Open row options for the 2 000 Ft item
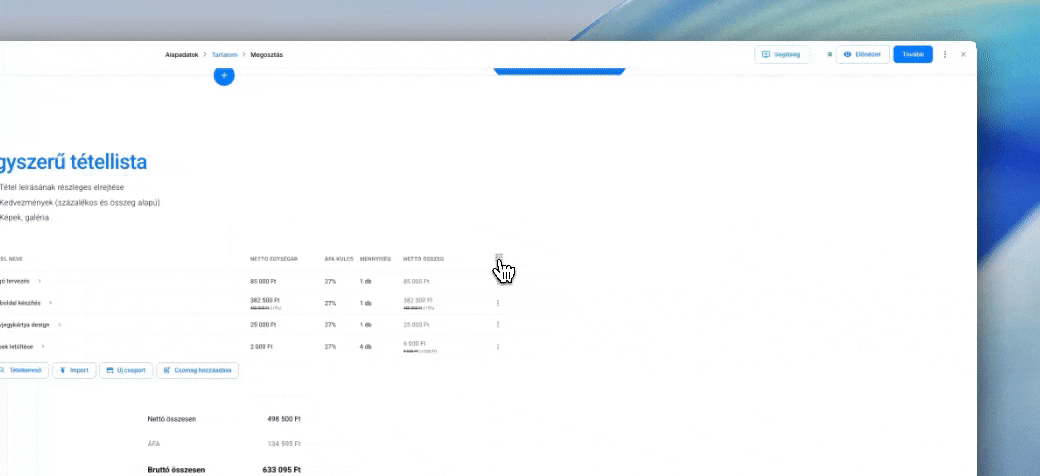The image size is (1040, 476). point(498,347)
